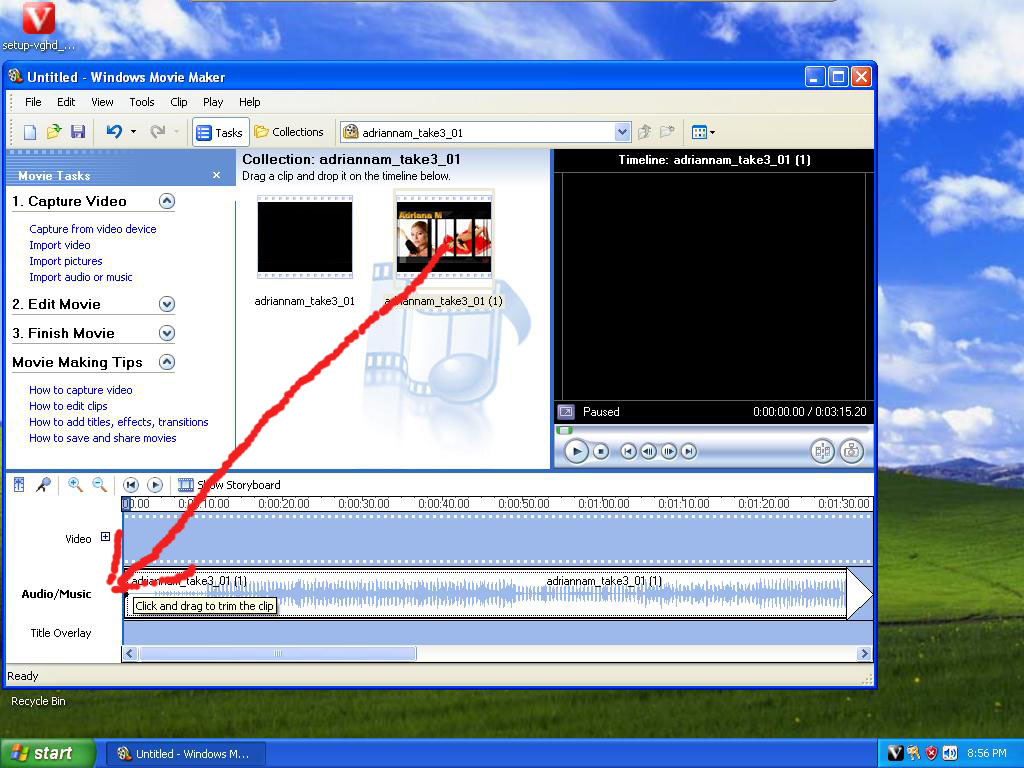Open How to capture video tip
Viewport: 1024px width, 768px height.
point(80,390)
